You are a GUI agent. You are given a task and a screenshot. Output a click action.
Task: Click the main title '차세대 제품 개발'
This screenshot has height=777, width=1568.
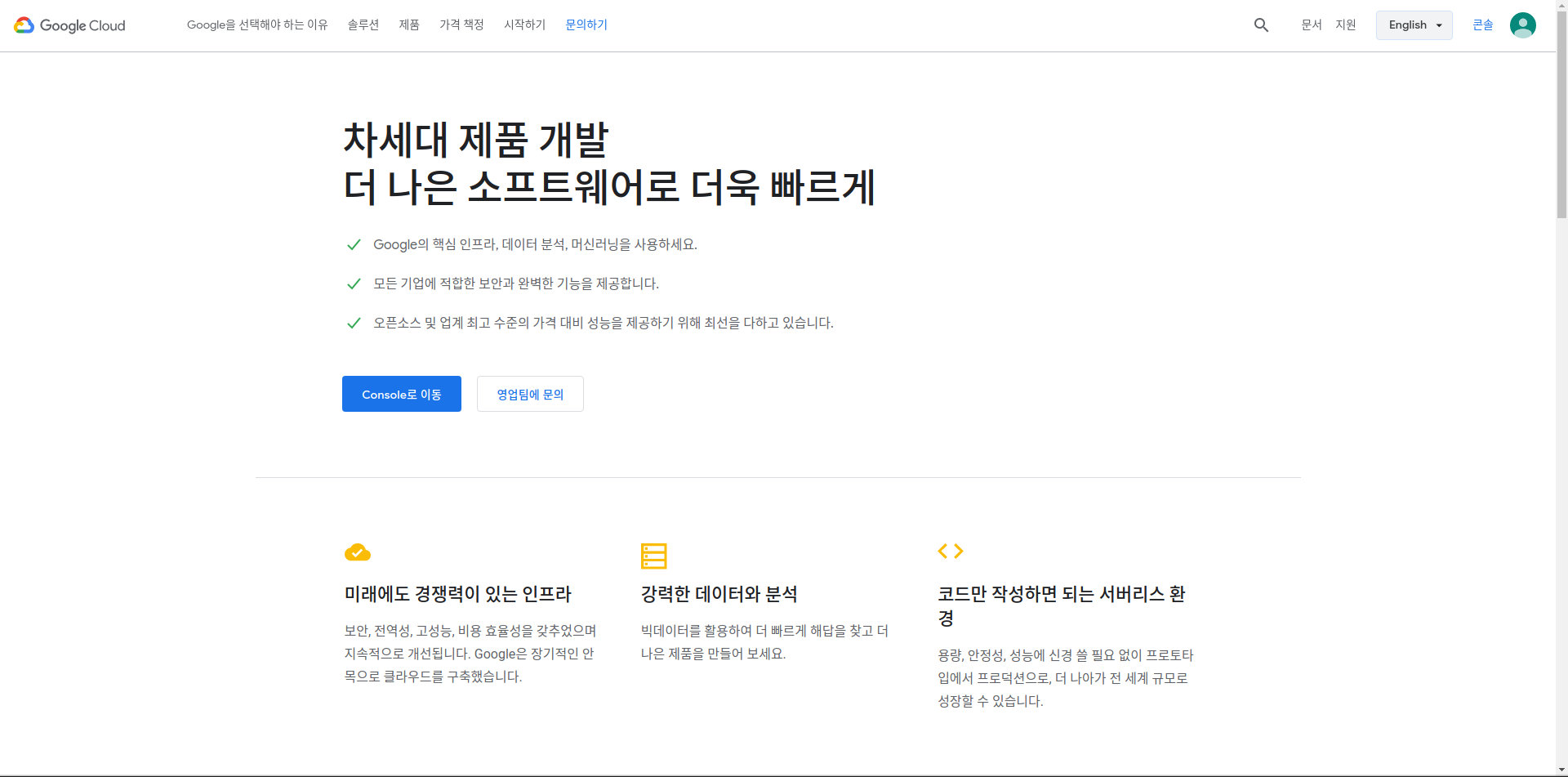click(476, 140)
